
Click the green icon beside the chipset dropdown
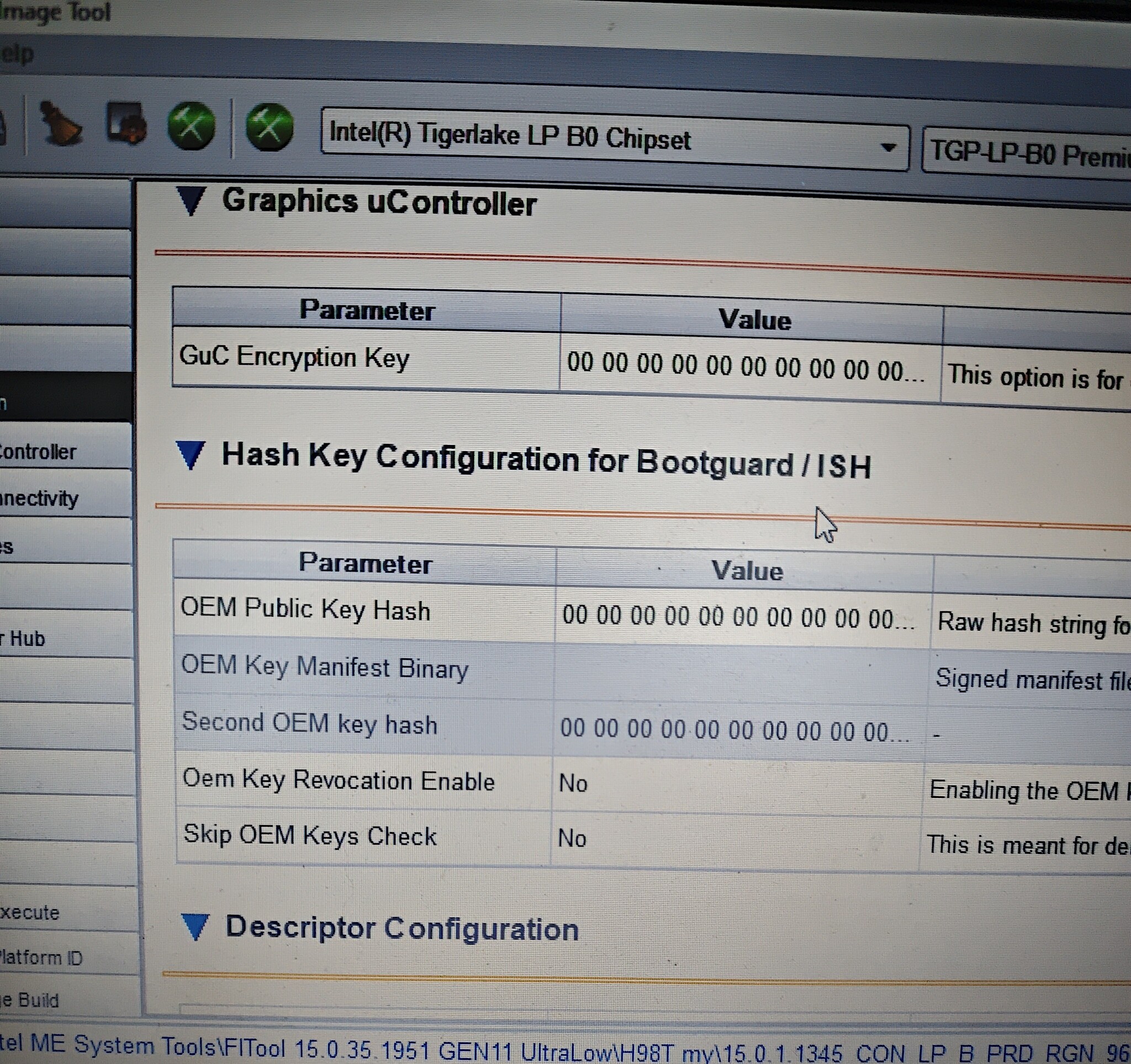tap(269, 128)
